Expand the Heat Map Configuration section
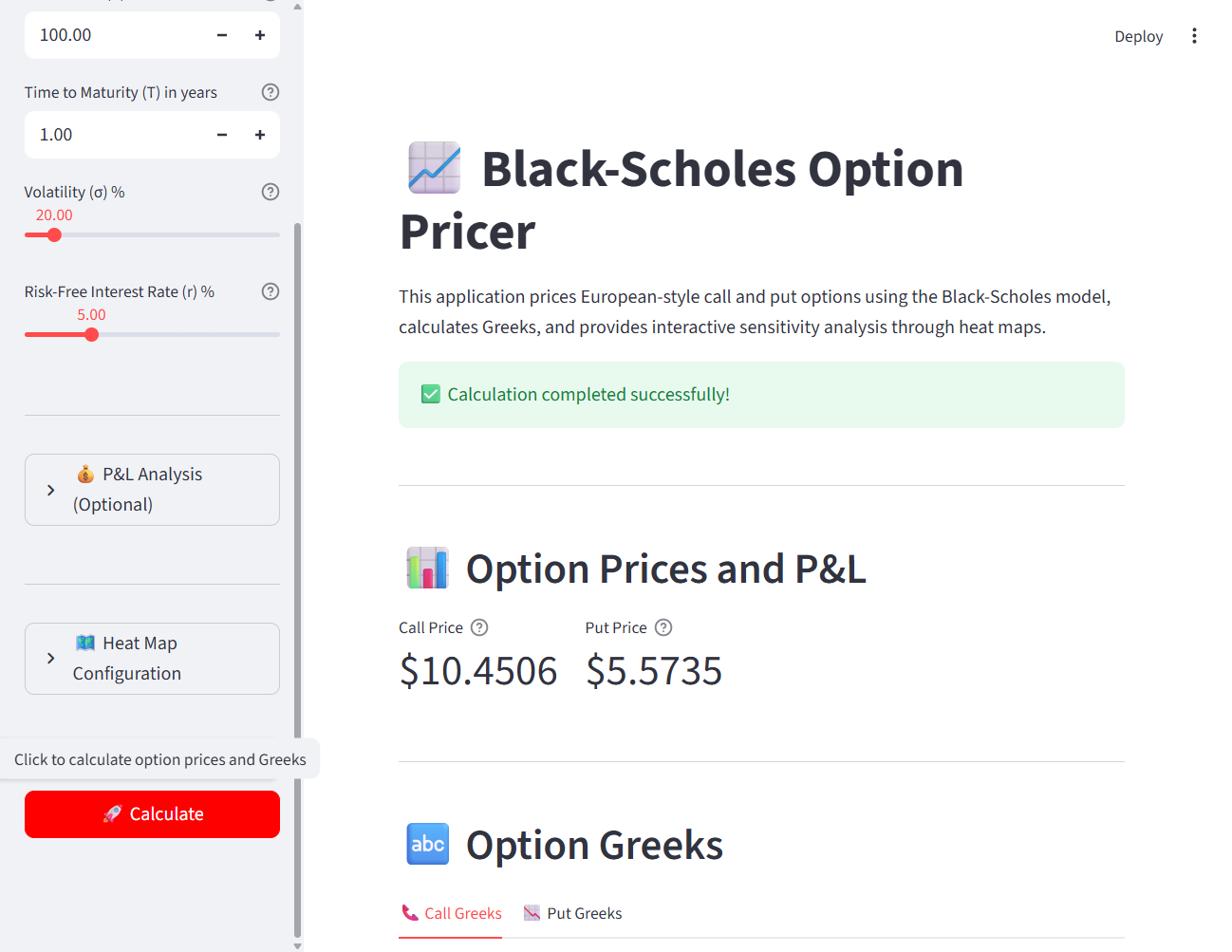 (x=152, y=659)
